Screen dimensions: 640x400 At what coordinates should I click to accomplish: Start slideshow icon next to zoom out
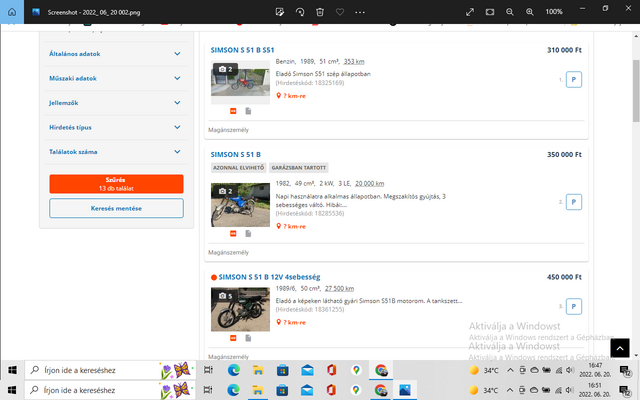coord(490,12)
